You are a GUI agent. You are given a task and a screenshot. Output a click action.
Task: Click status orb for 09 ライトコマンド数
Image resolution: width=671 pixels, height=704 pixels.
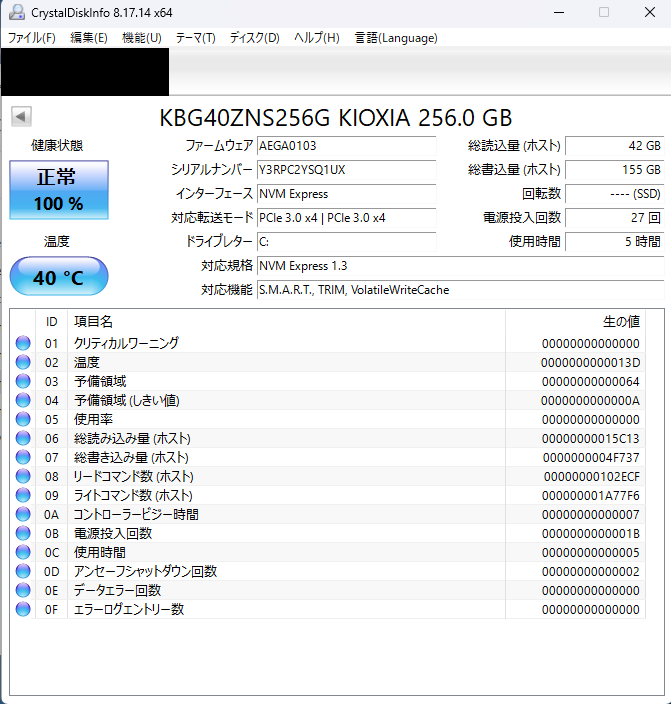point(23,495)
